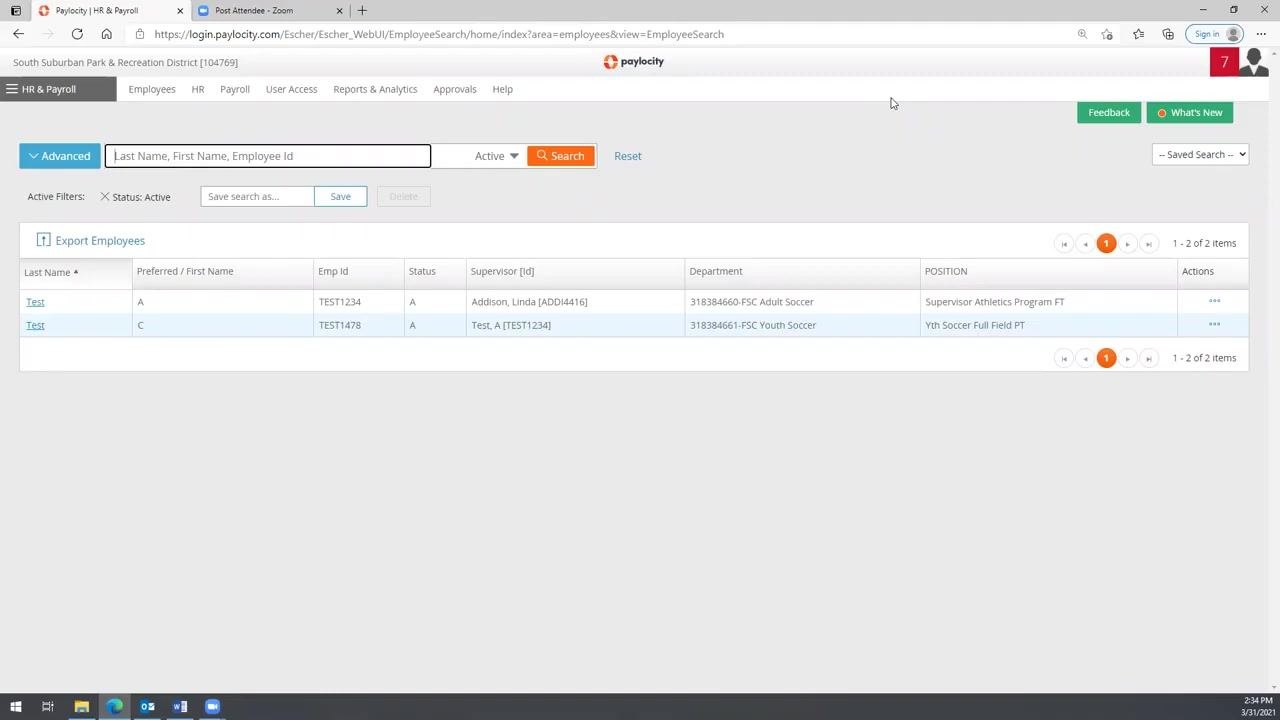
Task: Open a new browser tab
Action: pyautogui.click(x=362, y=10)
